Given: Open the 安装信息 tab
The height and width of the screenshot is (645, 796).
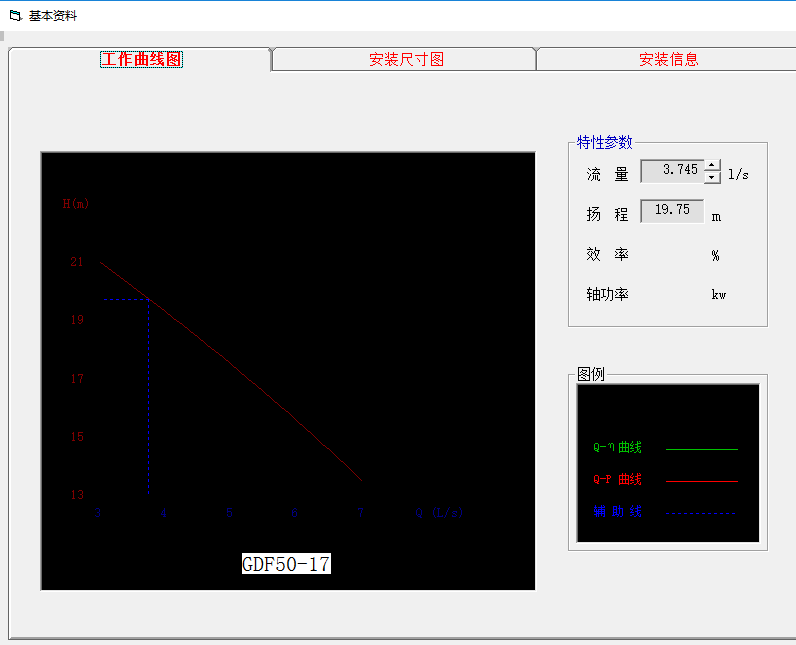Looking at the screenshot, I should point(669,59).
